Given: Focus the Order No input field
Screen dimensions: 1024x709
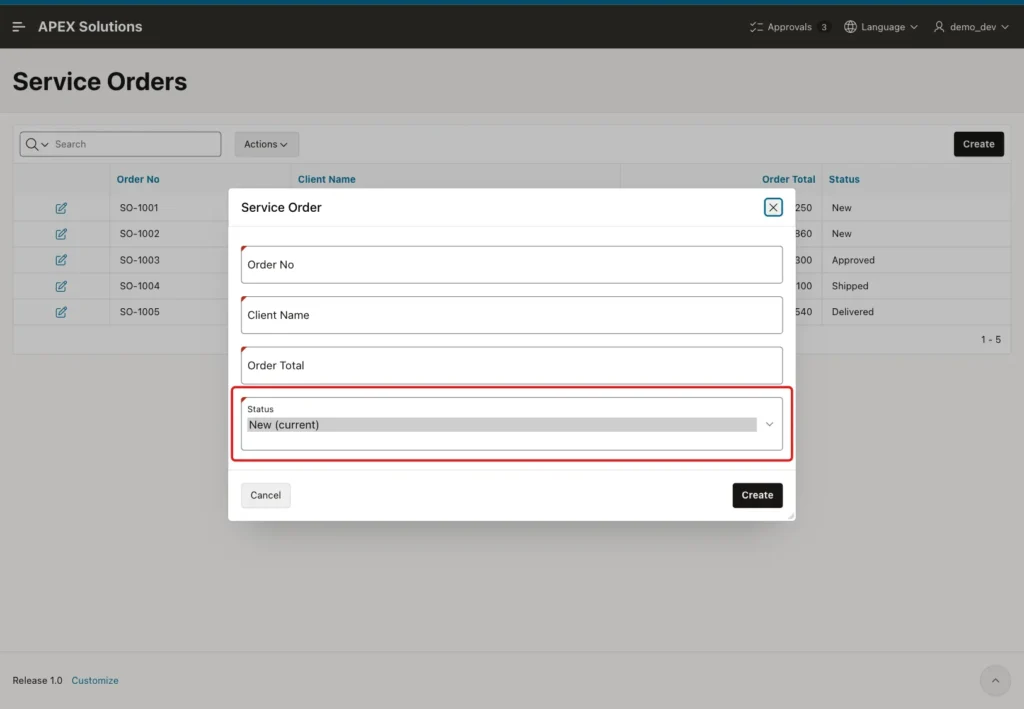Looking at the screenshot, I should pos(511,264).
